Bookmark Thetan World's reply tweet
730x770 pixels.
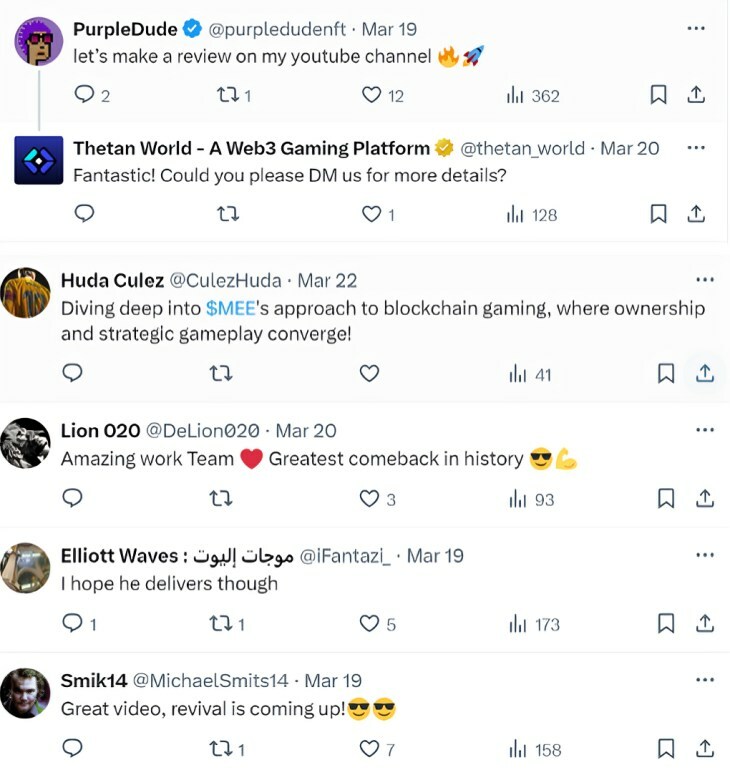[658, 214]
